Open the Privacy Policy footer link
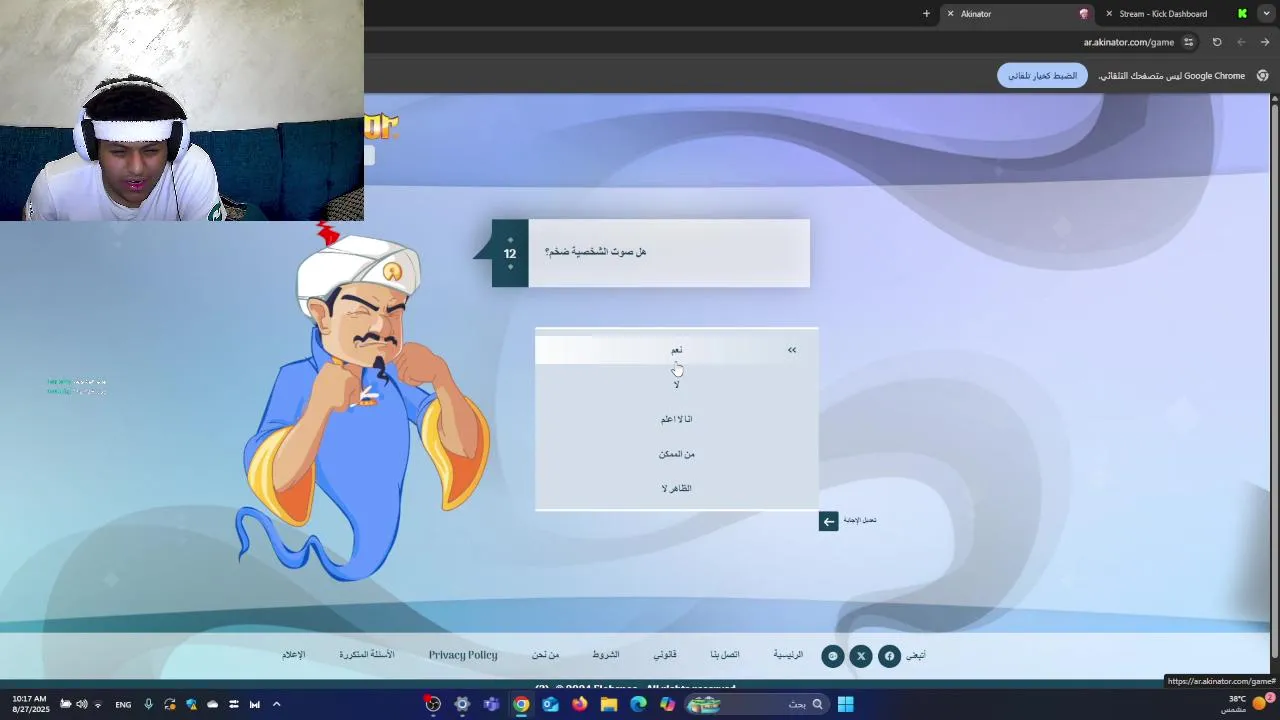 pyautogui.click(x=463, y=655)
